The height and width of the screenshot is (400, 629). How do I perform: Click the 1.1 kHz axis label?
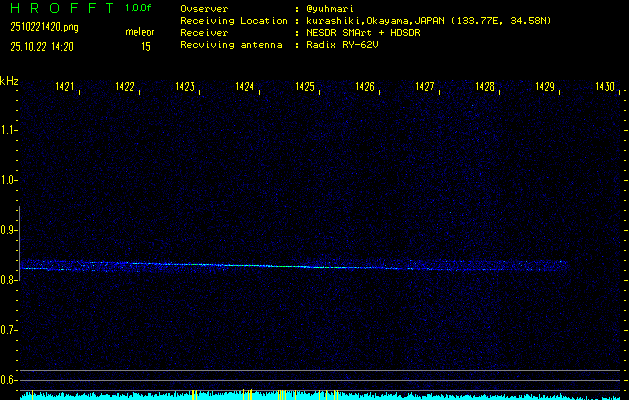coord(9,130)
